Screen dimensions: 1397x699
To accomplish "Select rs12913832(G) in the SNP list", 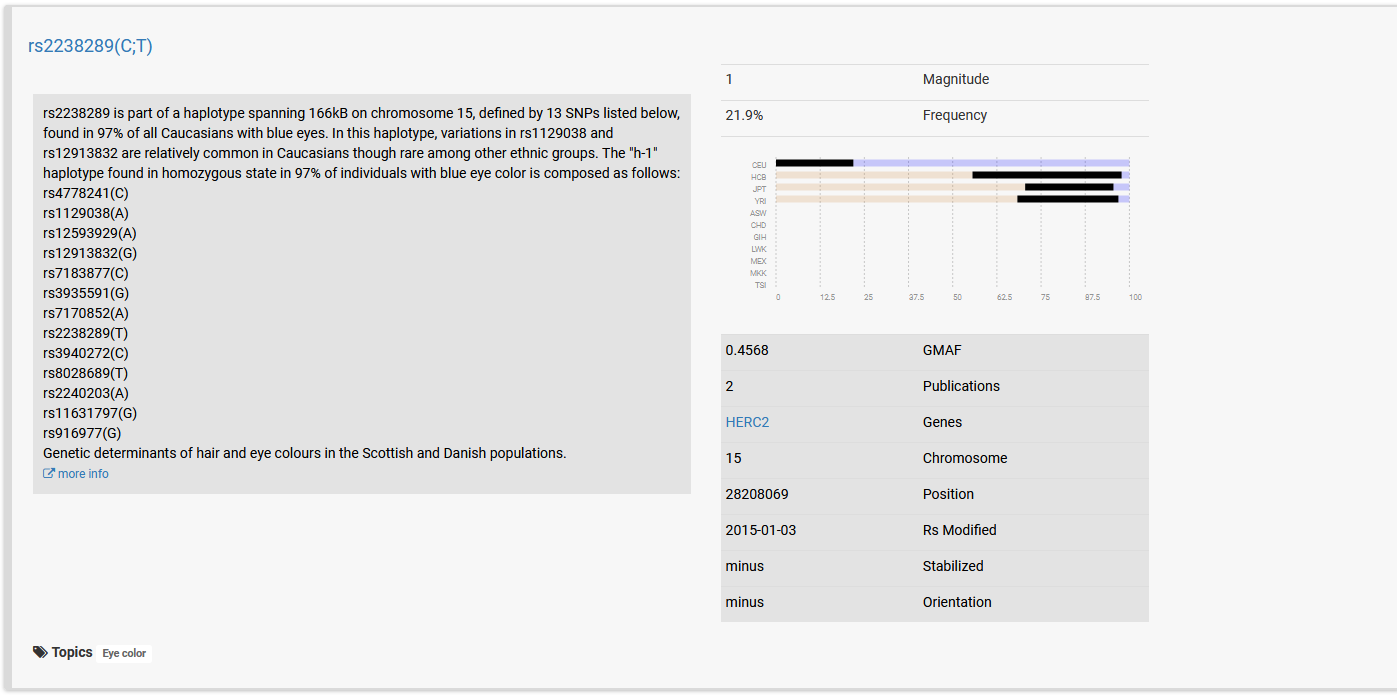I will [90, 253].
